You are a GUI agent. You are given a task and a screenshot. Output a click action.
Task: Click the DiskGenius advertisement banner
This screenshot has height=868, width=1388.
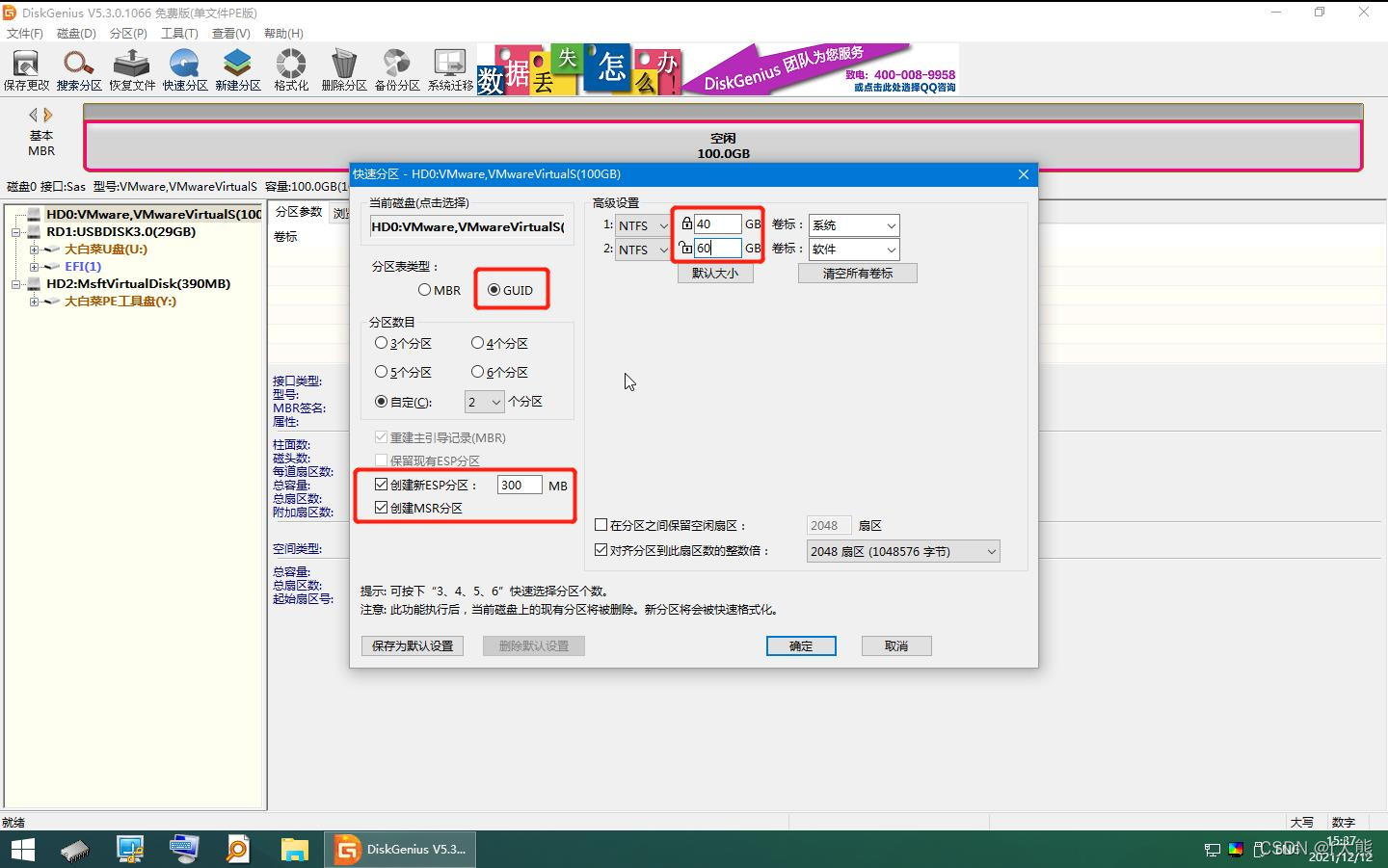click(x=718, y=69)
